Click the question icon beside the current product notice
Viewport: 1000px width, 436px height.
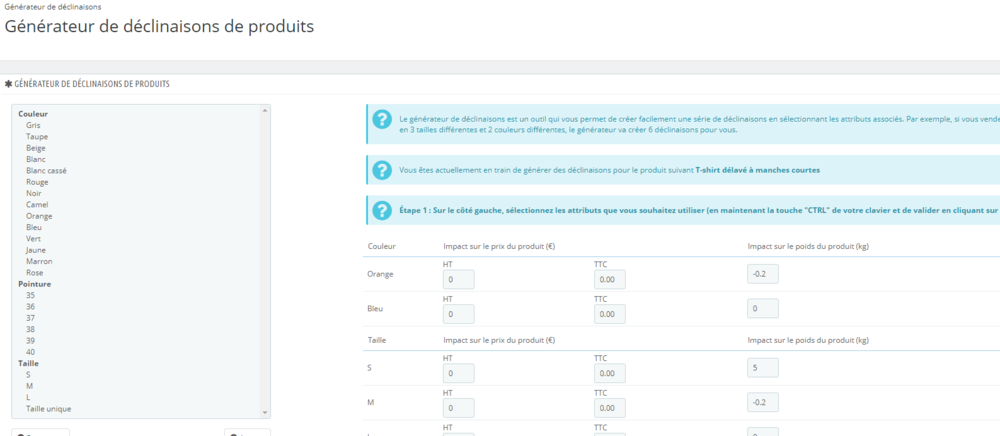point(382,170)
